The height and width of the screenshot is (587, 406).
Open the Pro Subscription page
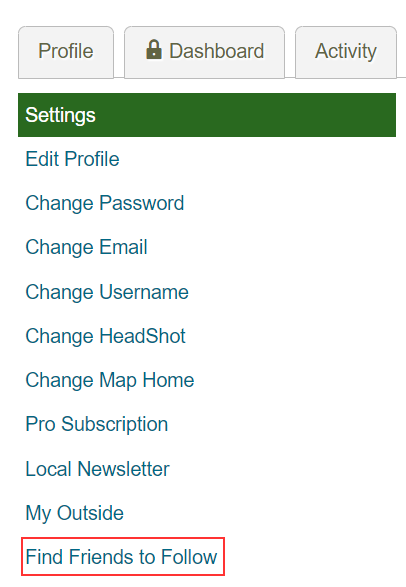pyautogui.click(x=97, y=425)
